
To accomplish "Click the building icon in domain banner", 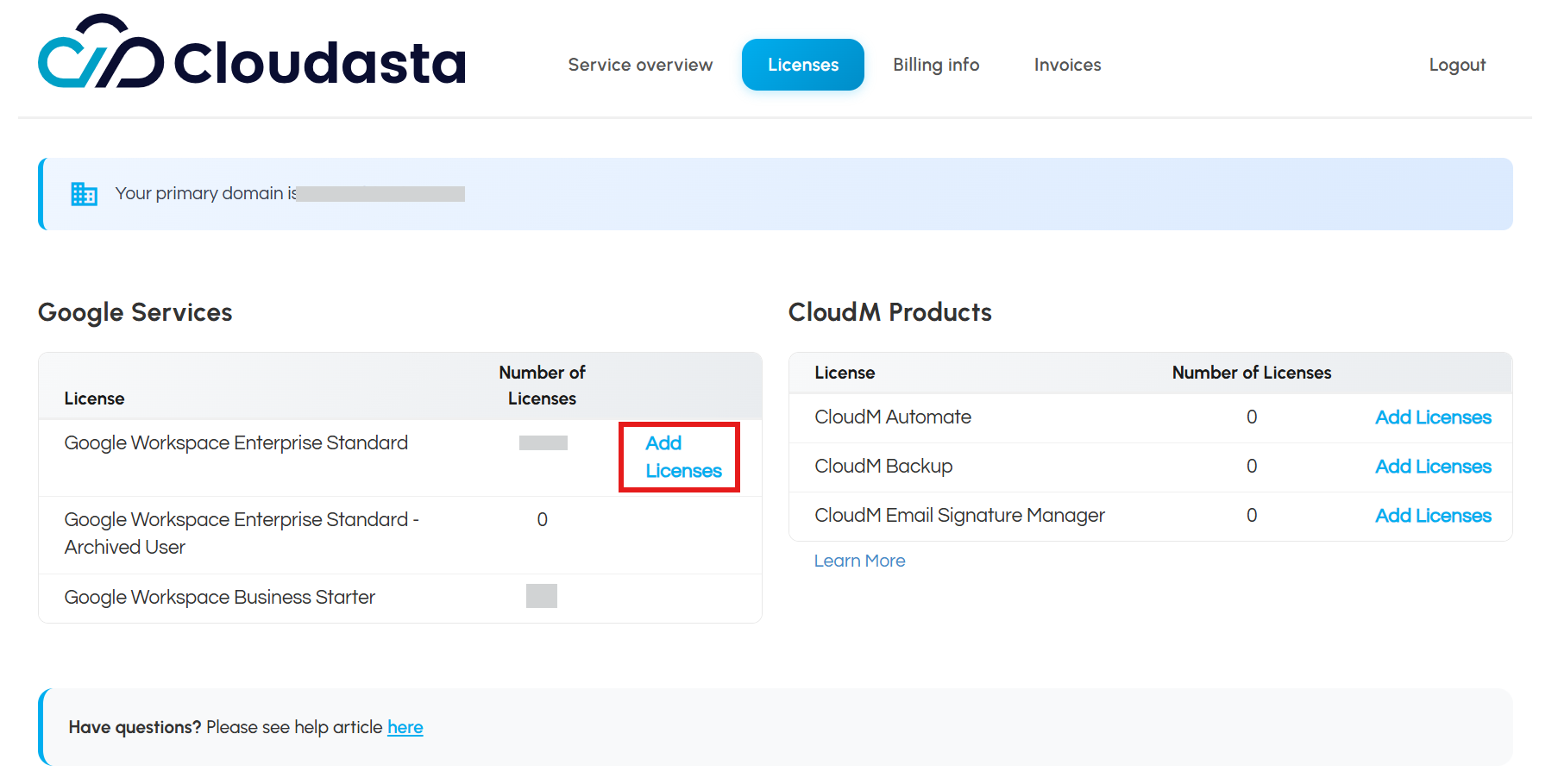I will (x=84, y=194).
